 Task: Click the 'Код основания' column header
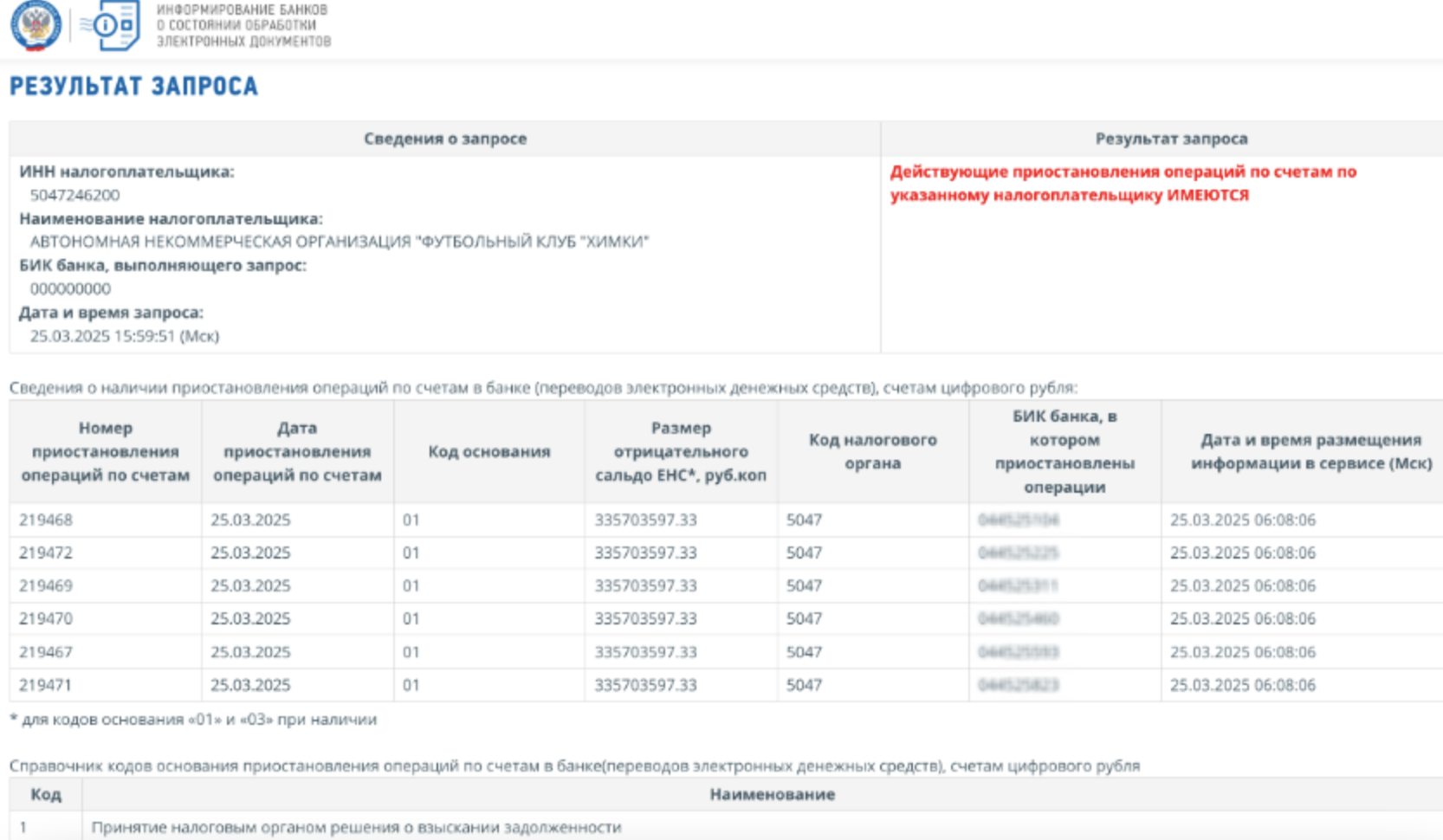point(489,451)
